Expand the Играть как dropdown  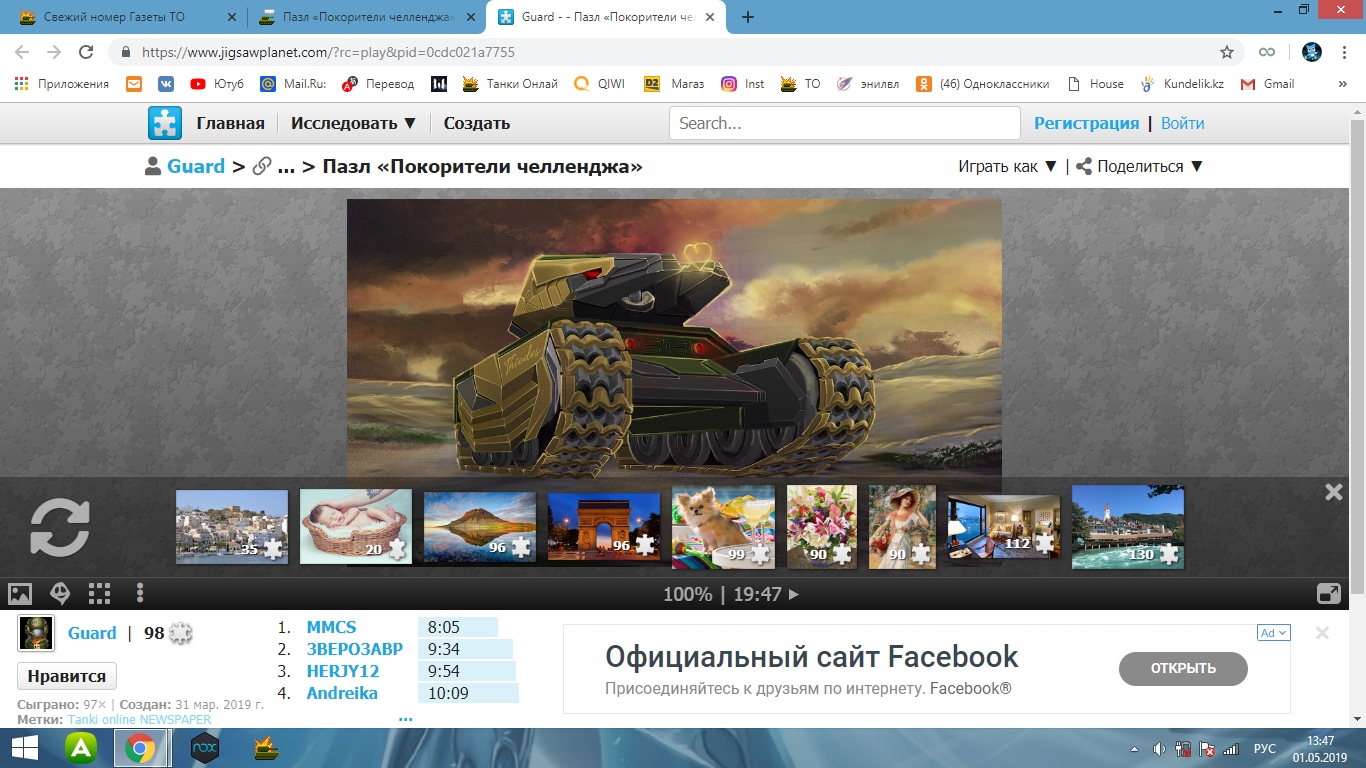click(x=1008, y=167)
